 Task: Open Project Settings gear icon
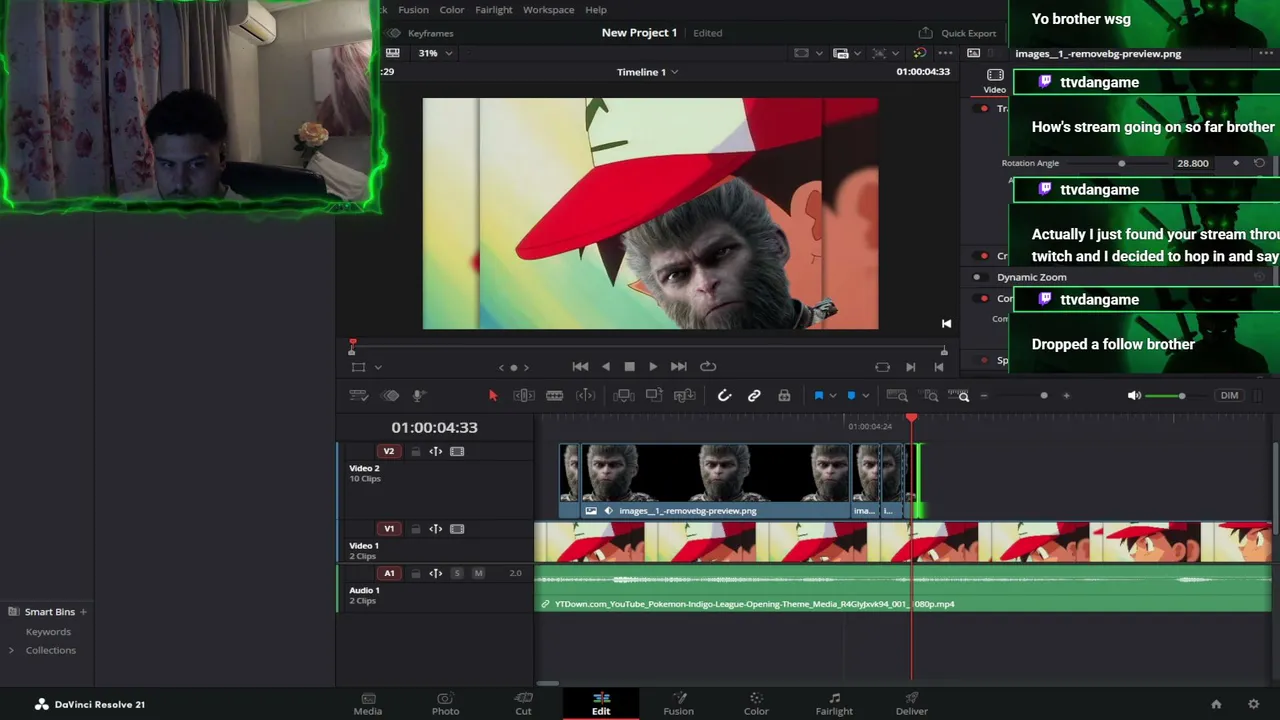[x=1253, y=704]
